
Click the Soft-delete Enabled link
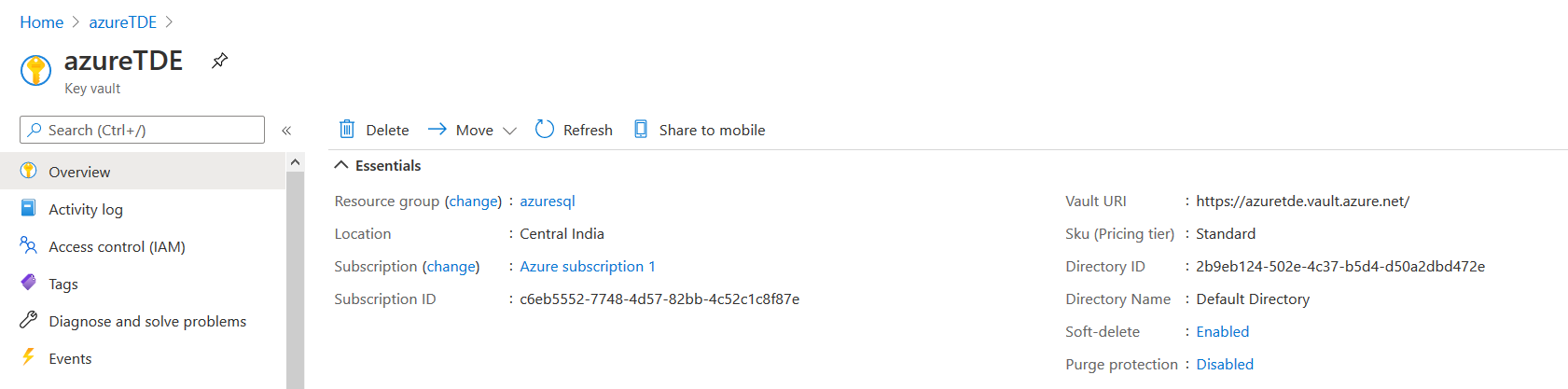tap(1222, 331)
